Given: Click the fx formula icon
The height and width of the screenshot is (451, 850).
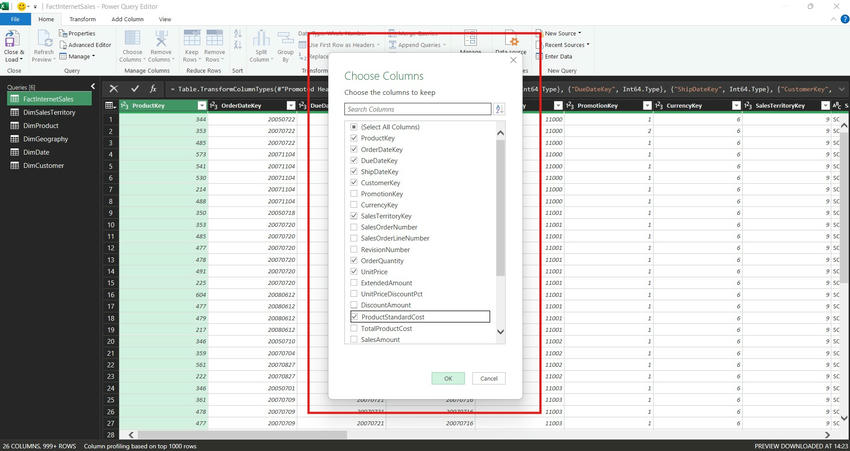Looking at the screenshot, I should [x=153, y=89].
